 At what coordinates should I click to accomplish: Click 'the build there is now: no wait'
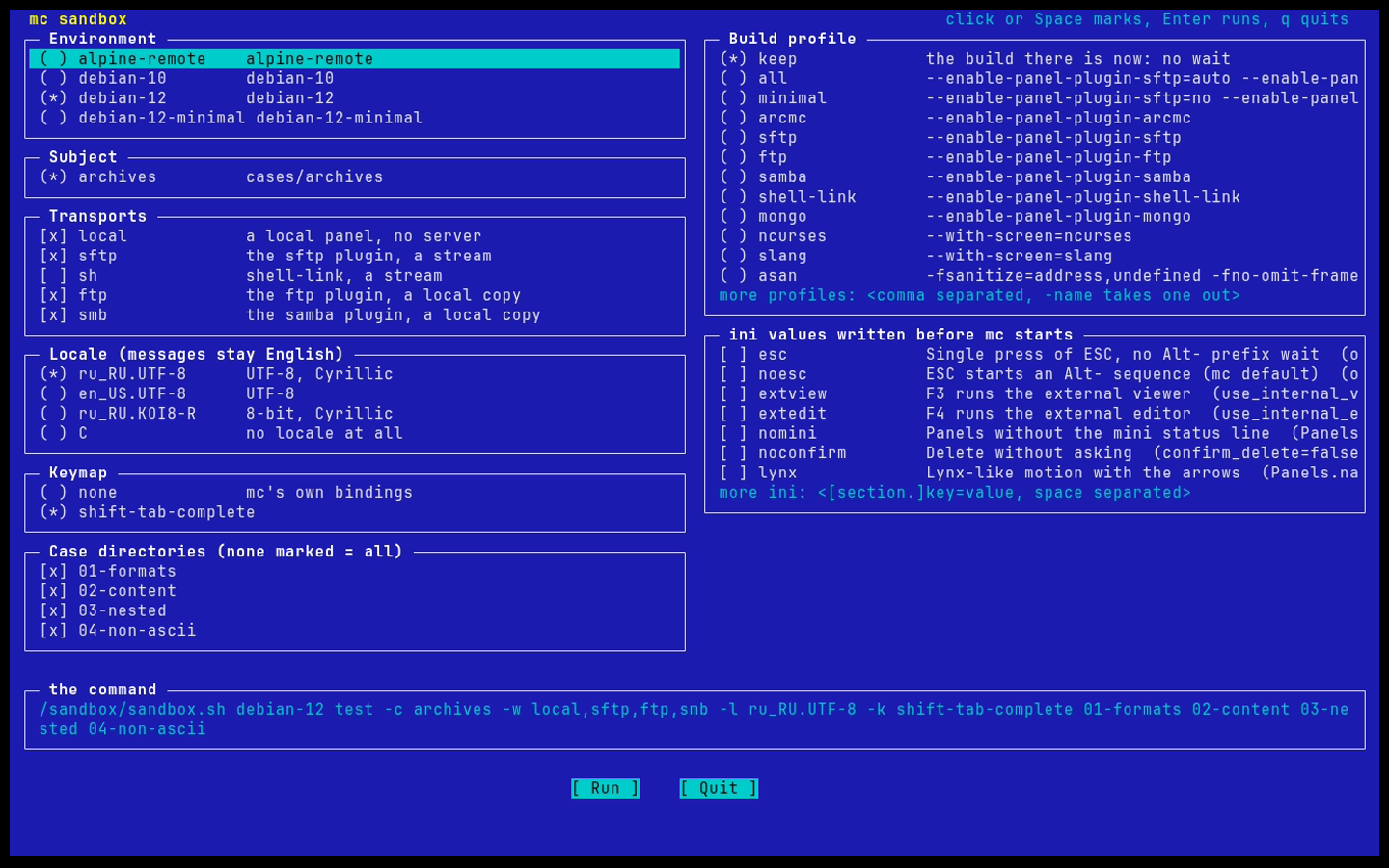click(1078, 59)
